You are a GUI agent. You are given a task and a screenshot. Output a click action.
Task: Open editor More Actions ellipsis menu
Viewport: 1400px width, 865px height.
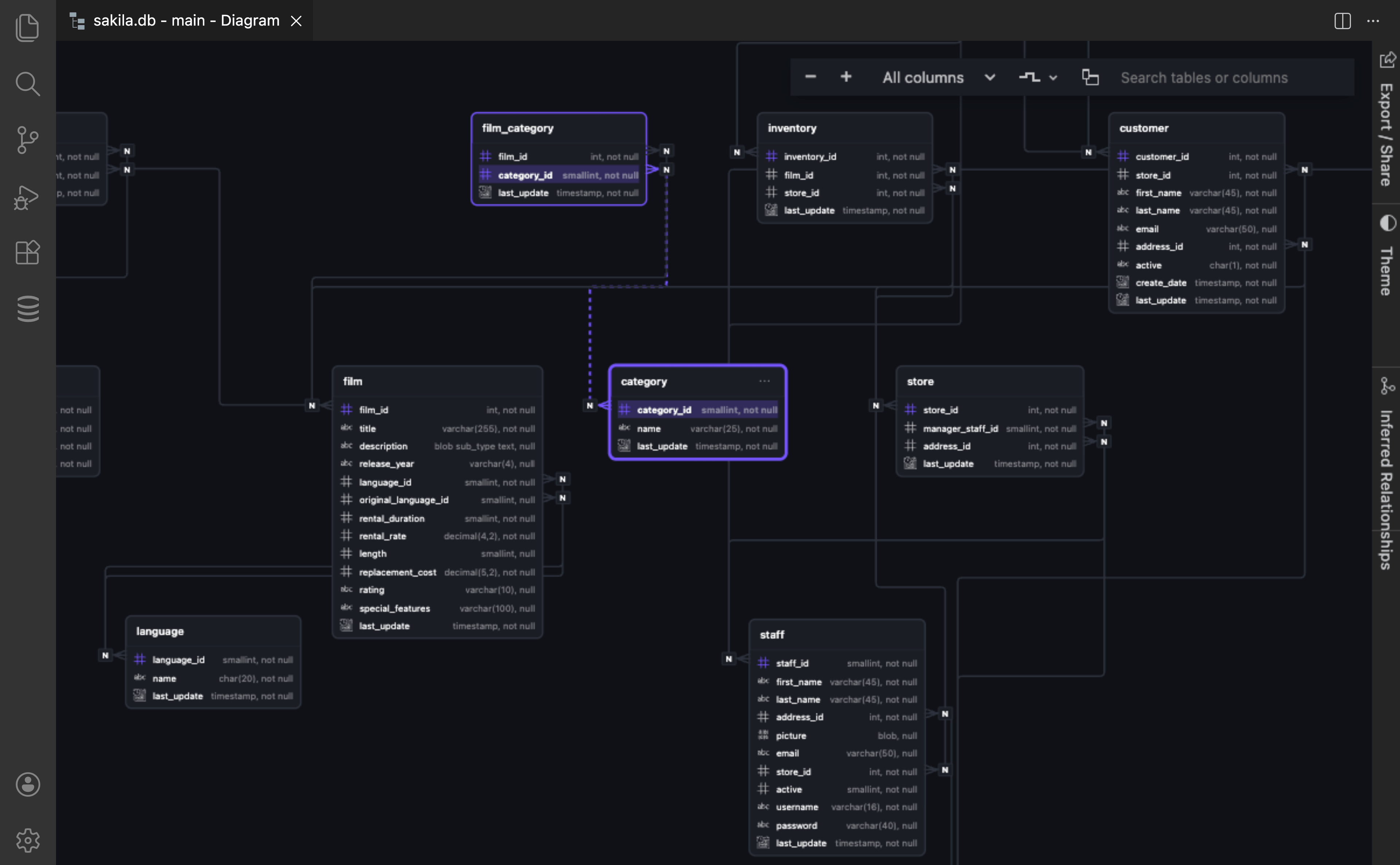coord(1373,21)
